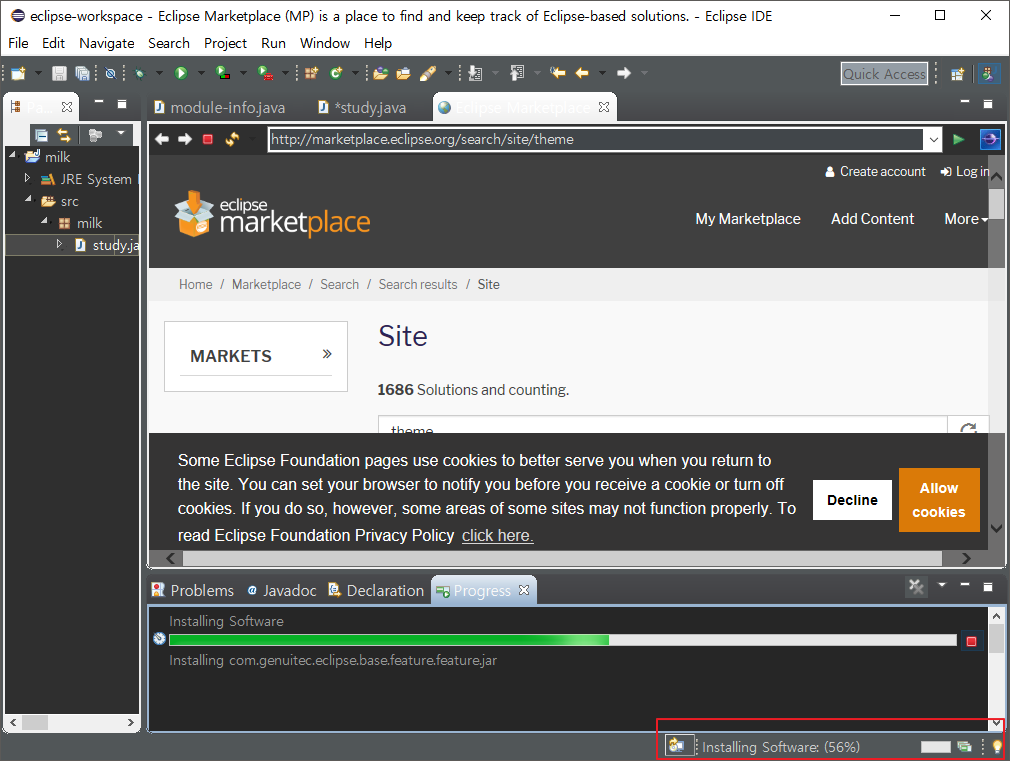Screen dimensions: 1010x761
Task: Click the Allow cookies button
Action: (x=939, y=500)
